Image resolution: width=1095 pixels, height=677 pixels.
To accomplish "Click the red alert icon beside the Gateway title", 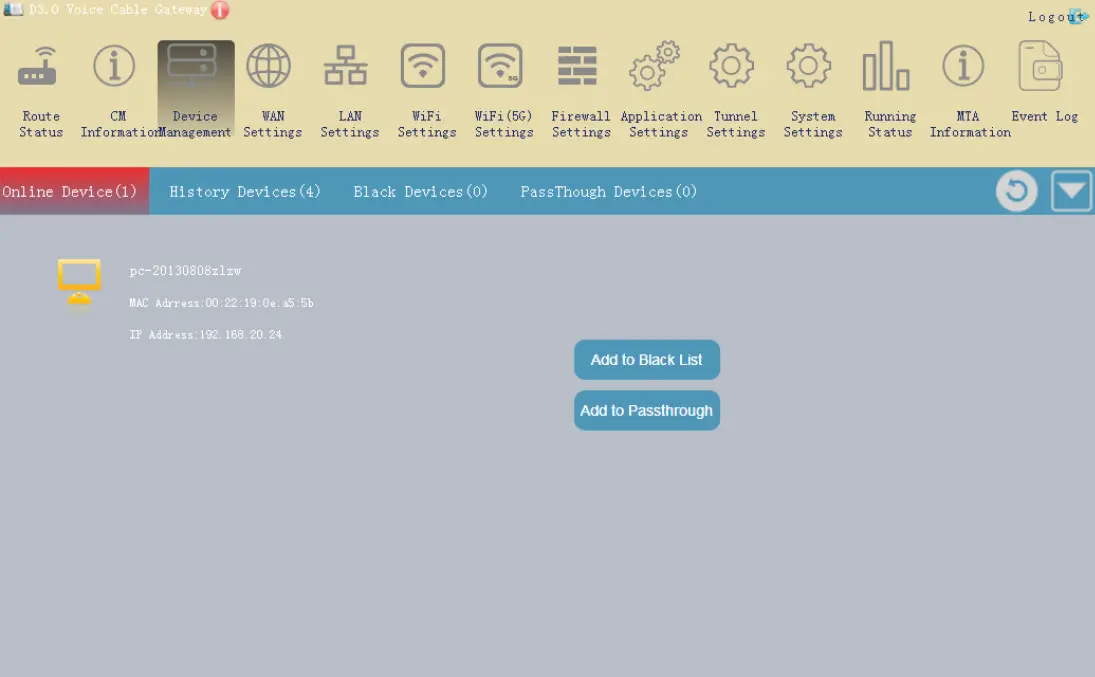I will point(220,10).
